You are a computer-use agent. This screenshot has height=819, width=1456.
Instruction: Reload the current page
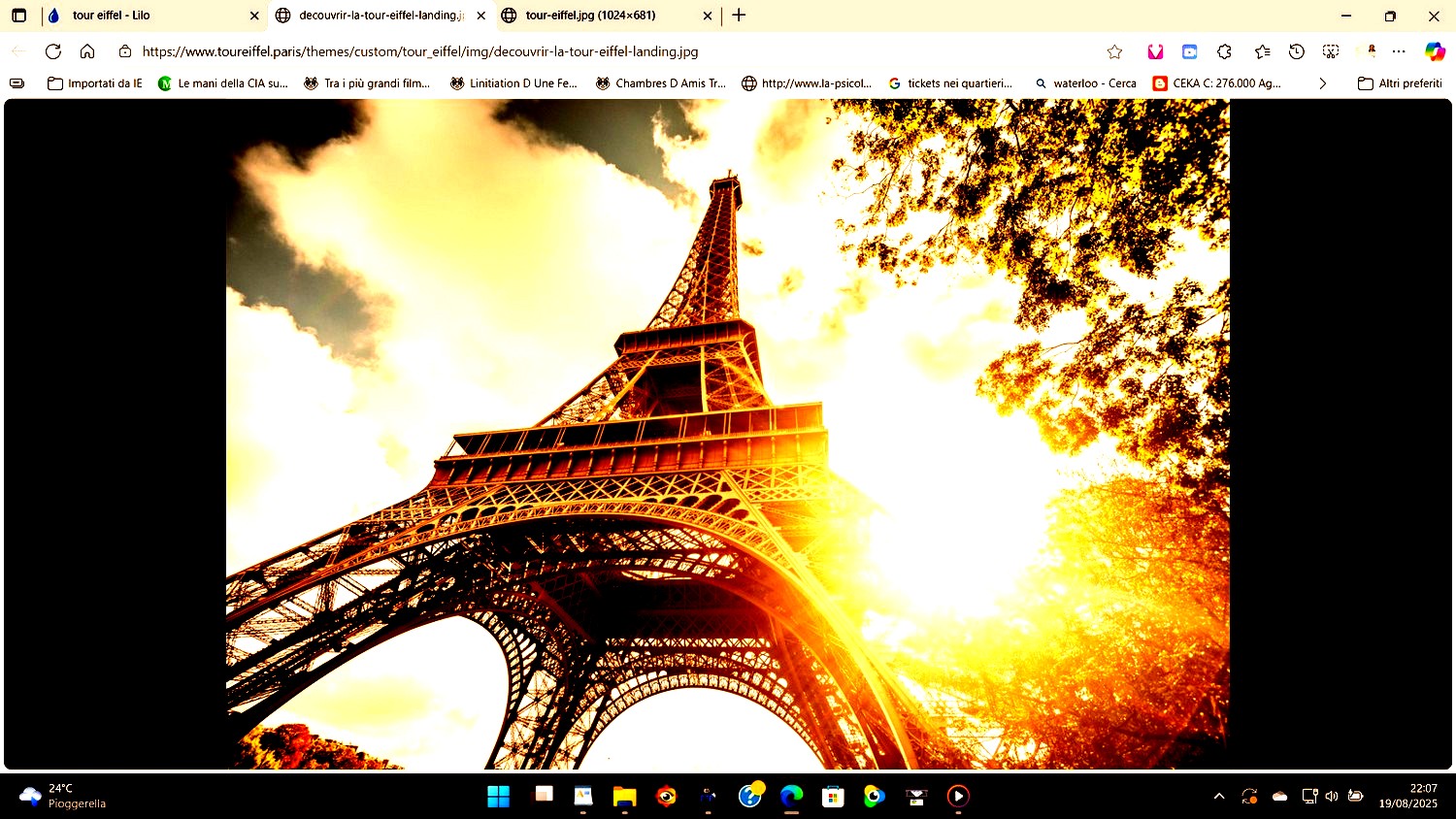point(53,51)
